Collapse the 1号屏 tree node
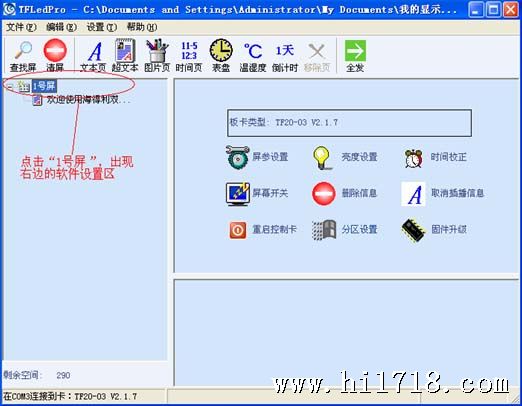The image size is (522, 406). [x=10, y=87]
